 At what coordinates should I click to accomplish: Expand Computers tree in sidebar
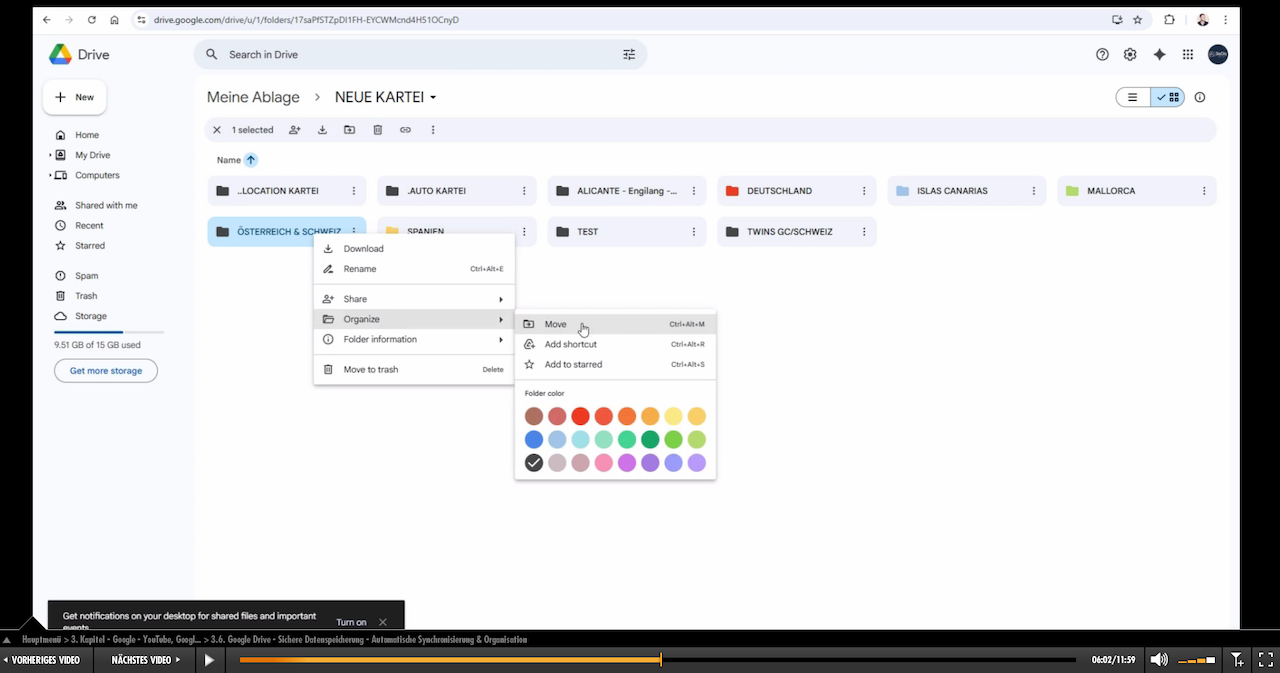(50, 175)
